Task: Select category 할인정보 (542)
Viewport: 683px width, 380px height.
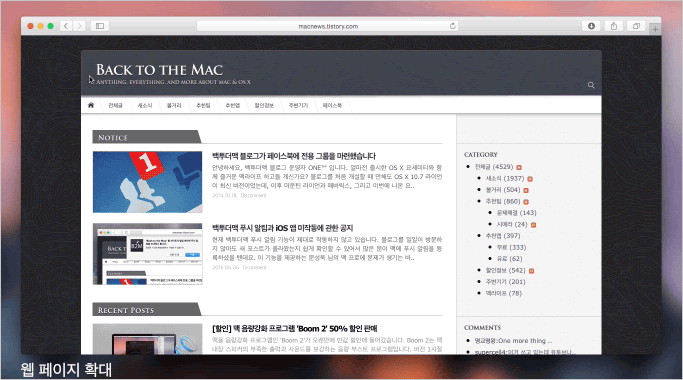Action: (506, 270)
